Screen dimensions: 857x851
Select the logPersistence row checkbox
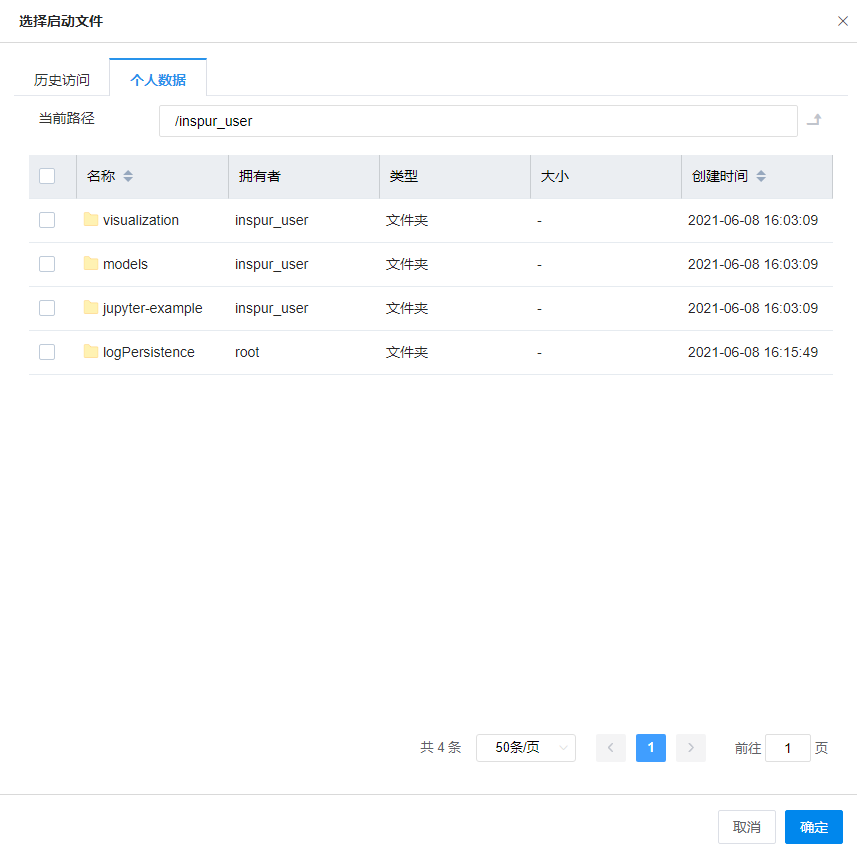point(47,352)
